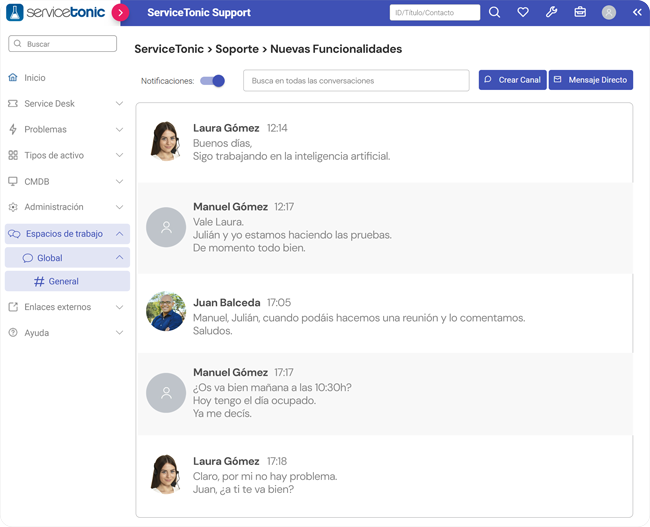Click the Inicio home icon
This screenshot has width=650, height=527.
[x=13, y=78]
